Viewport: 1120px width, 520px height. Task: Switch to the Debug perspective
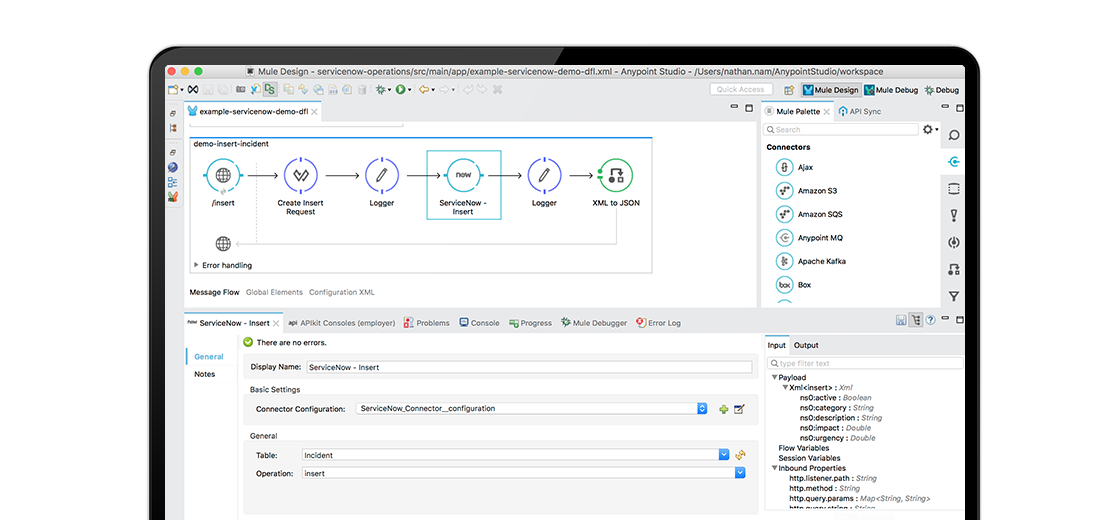[941, 90]
